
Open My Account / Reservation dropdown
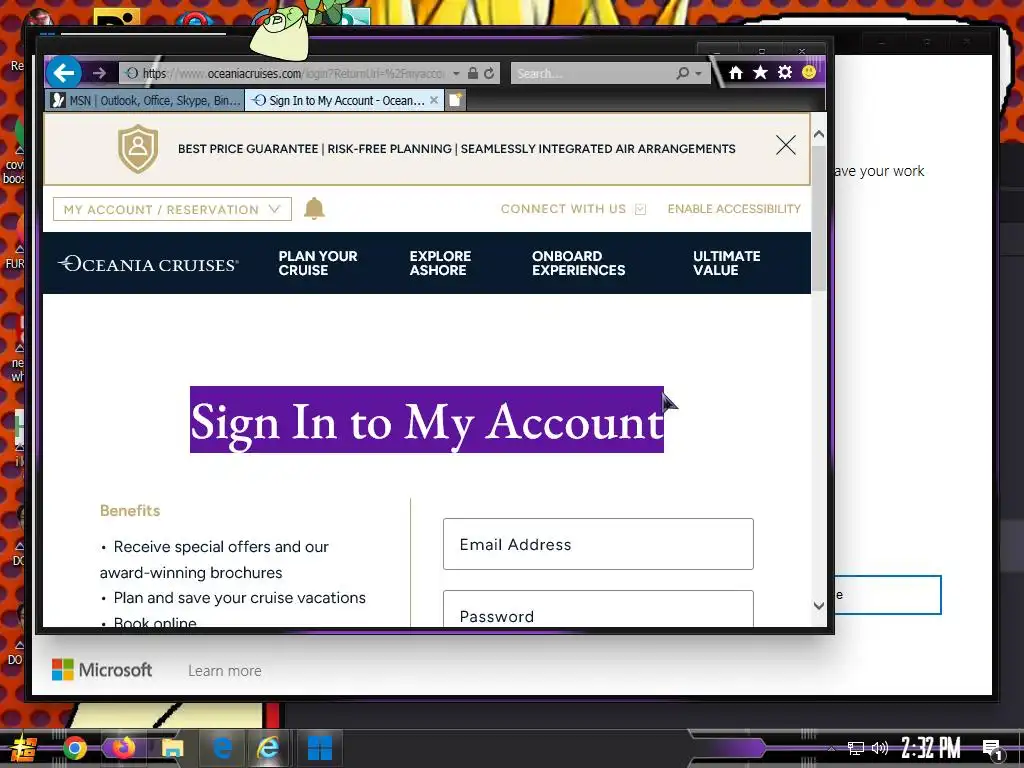[172, 209]
